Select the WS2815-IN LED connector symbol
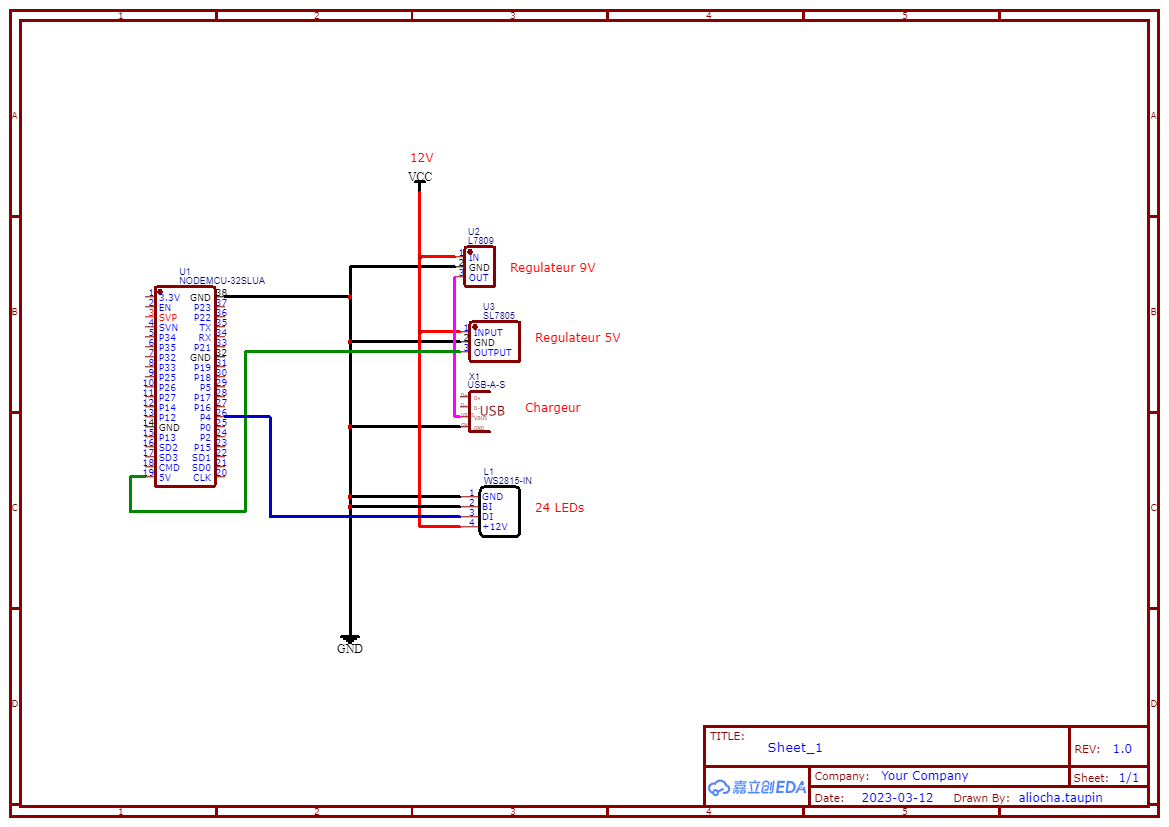The height and width of the screenshot is (827, 1169). click(x=499, y=511)
